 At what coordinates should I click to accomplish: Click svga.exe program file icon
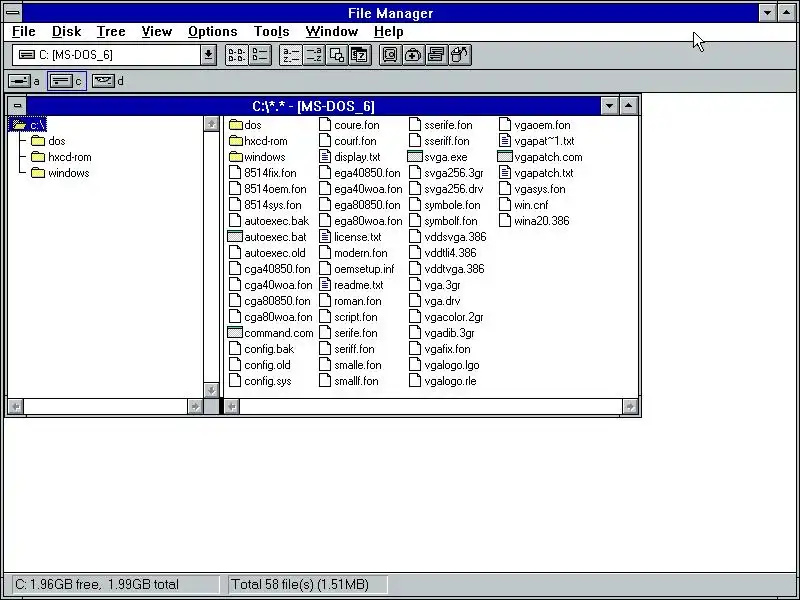[415, 157]
